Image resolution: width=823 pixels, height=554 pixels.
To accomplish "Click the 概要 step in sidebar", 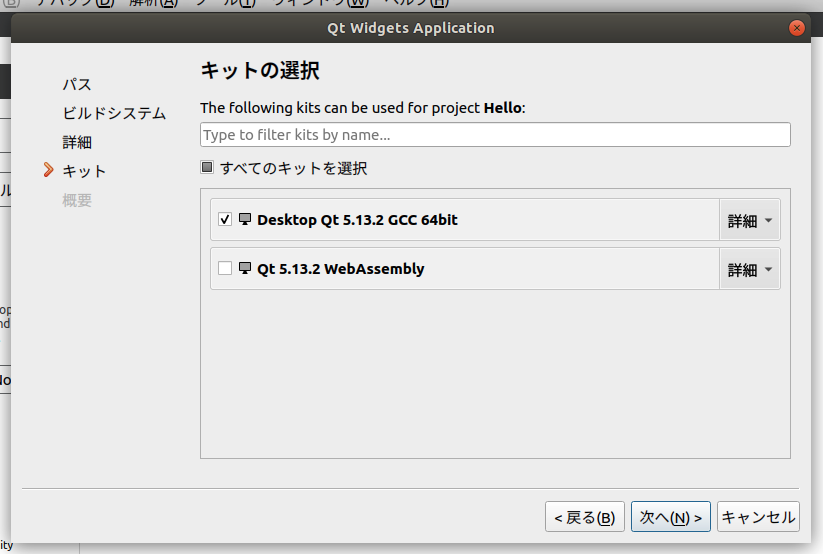I will pos(77,200).
